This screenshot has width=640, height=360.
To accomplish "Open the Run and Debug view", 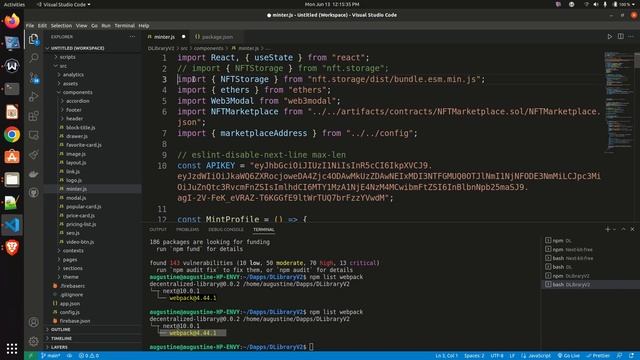I will click(x=34, y=97).
